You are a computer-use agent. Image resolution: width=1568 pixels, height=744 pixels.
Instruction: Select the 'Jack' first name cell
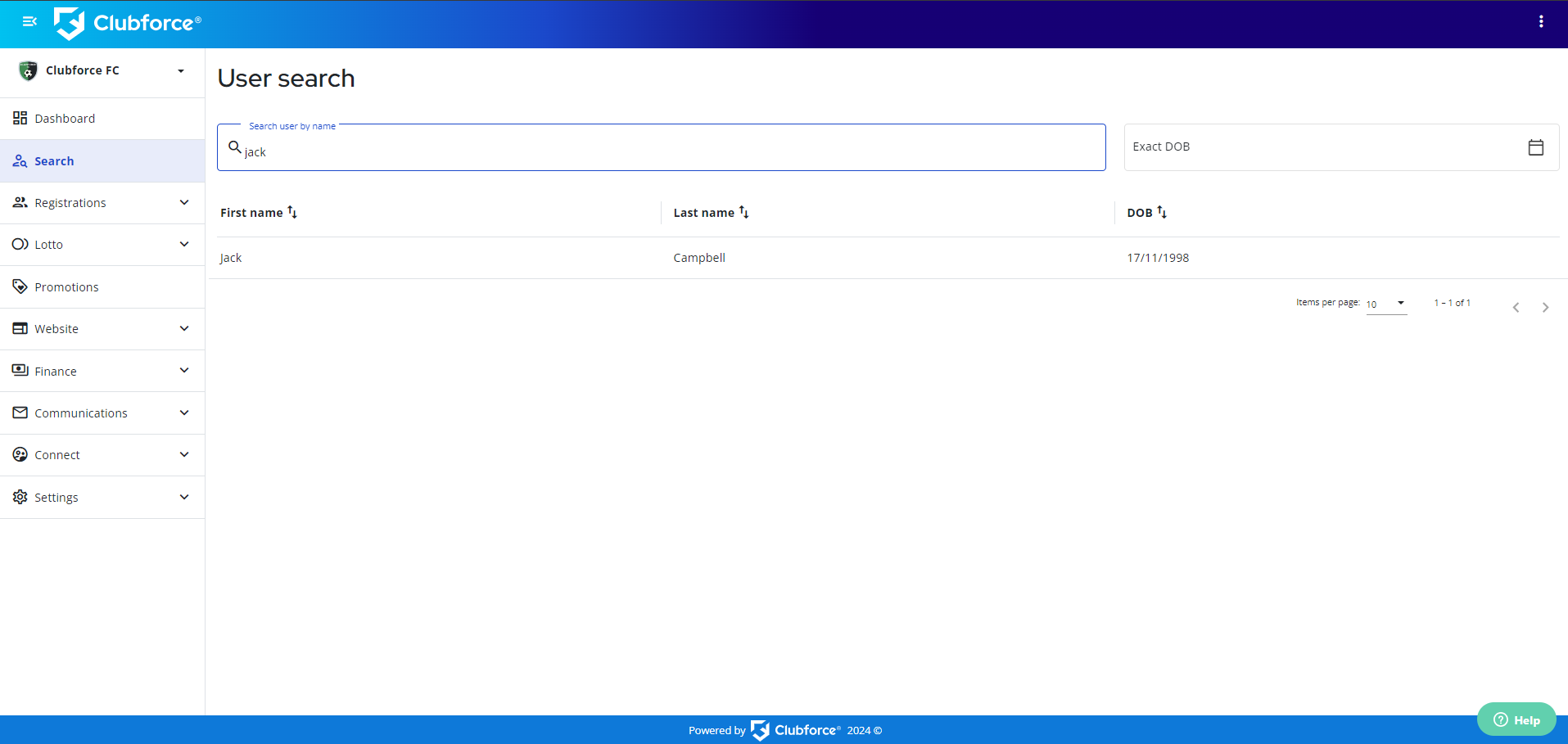point(231,258)
